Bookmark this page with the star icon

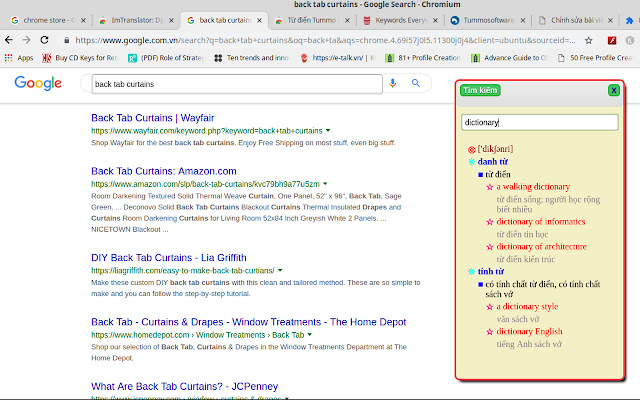pos(588,40)
